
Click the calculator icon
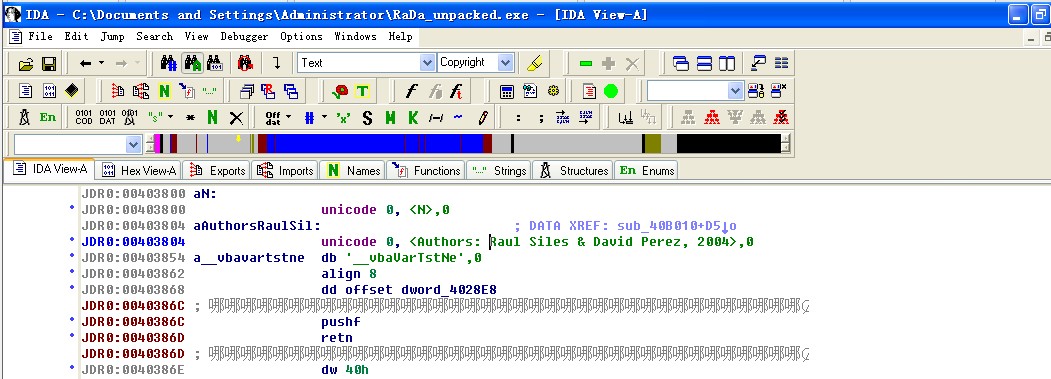pyautogui.click(x=507, y=91)
